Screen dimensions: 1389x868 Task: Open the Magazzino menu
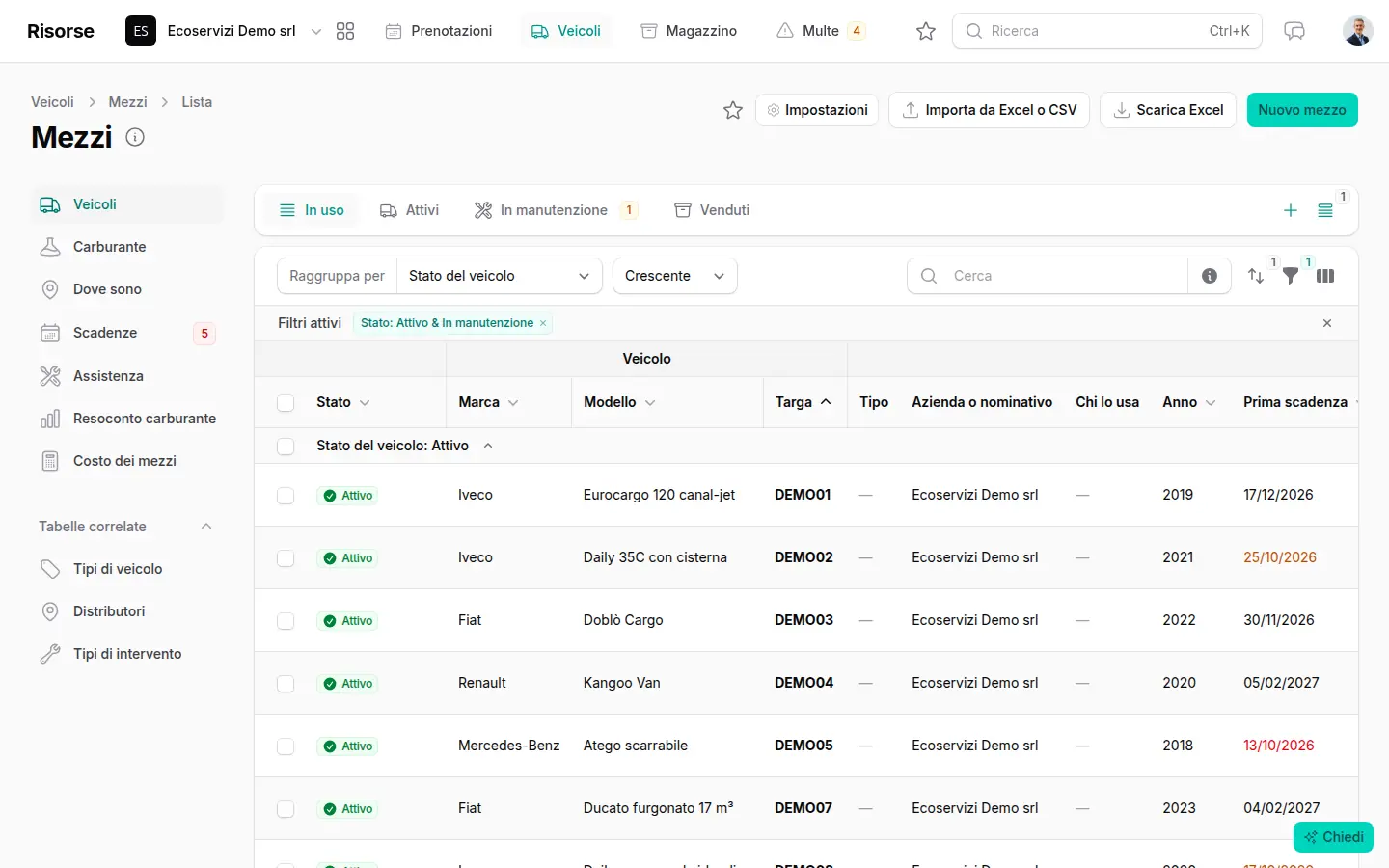pos(689,31)
